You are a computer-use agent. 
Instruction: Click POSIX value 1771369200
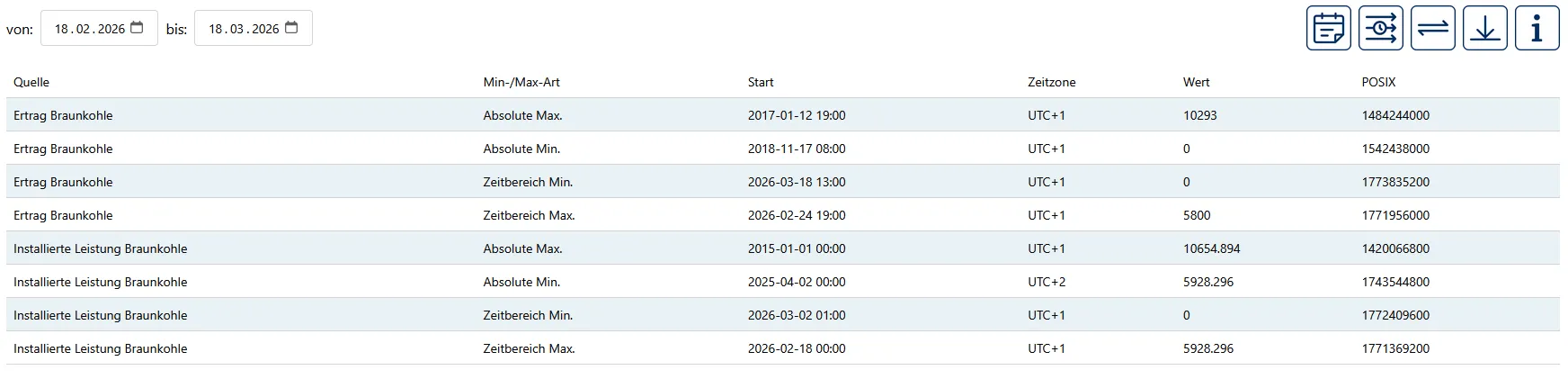point(1395,348)
